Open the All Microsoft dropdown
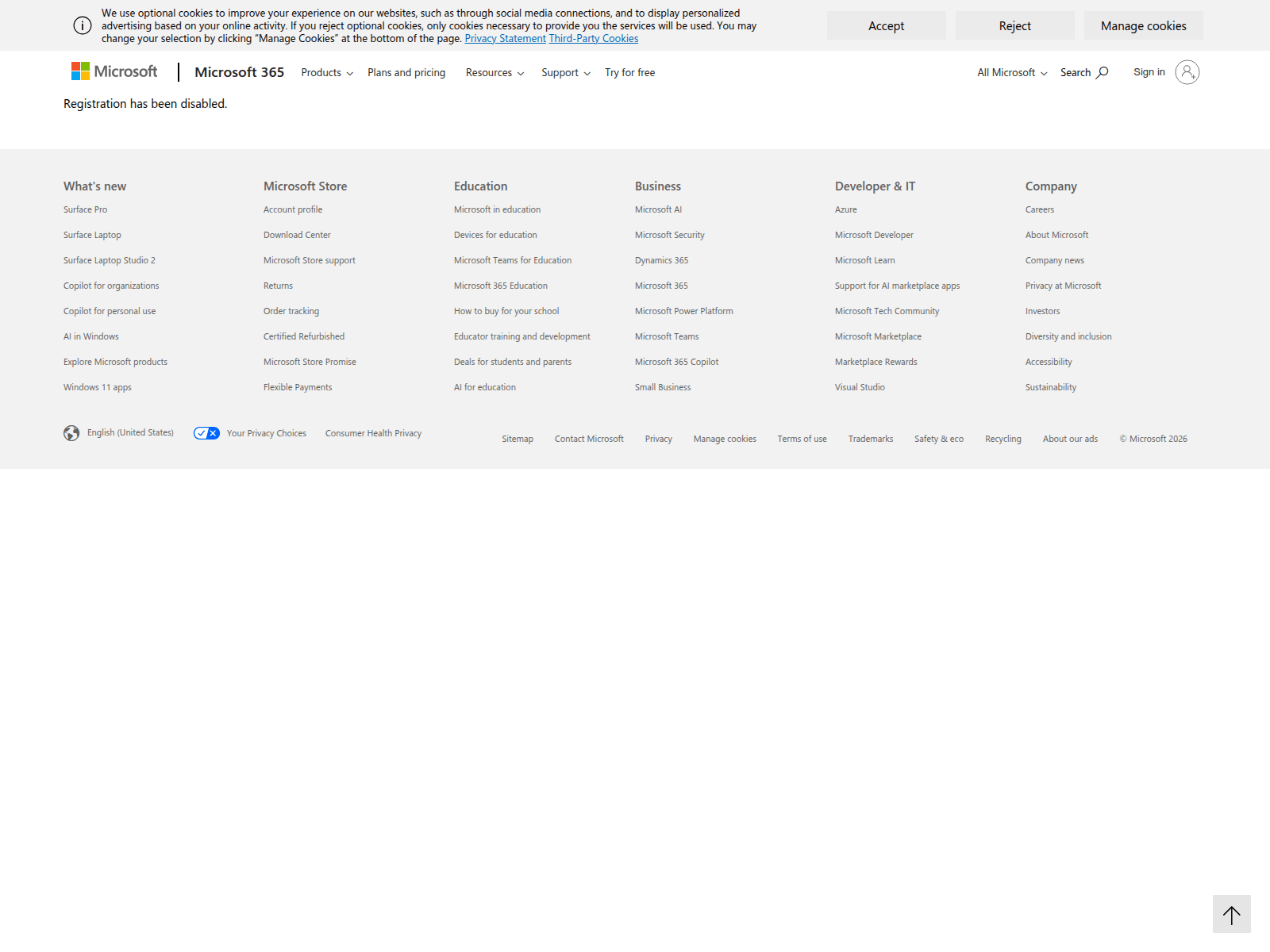The width and height of the screenshot is (1270, 952). click(x=1012, y=72)
